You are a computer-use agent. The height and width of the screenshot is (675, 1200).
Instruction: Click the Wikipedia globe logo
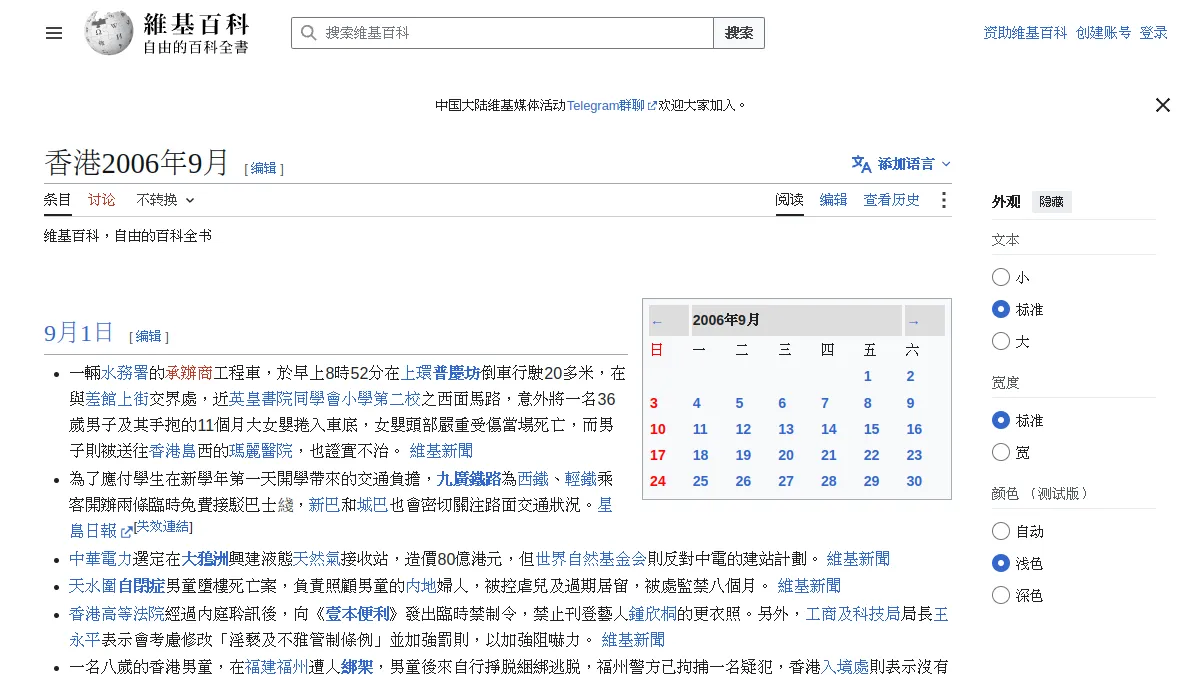[x=108, y=33]
